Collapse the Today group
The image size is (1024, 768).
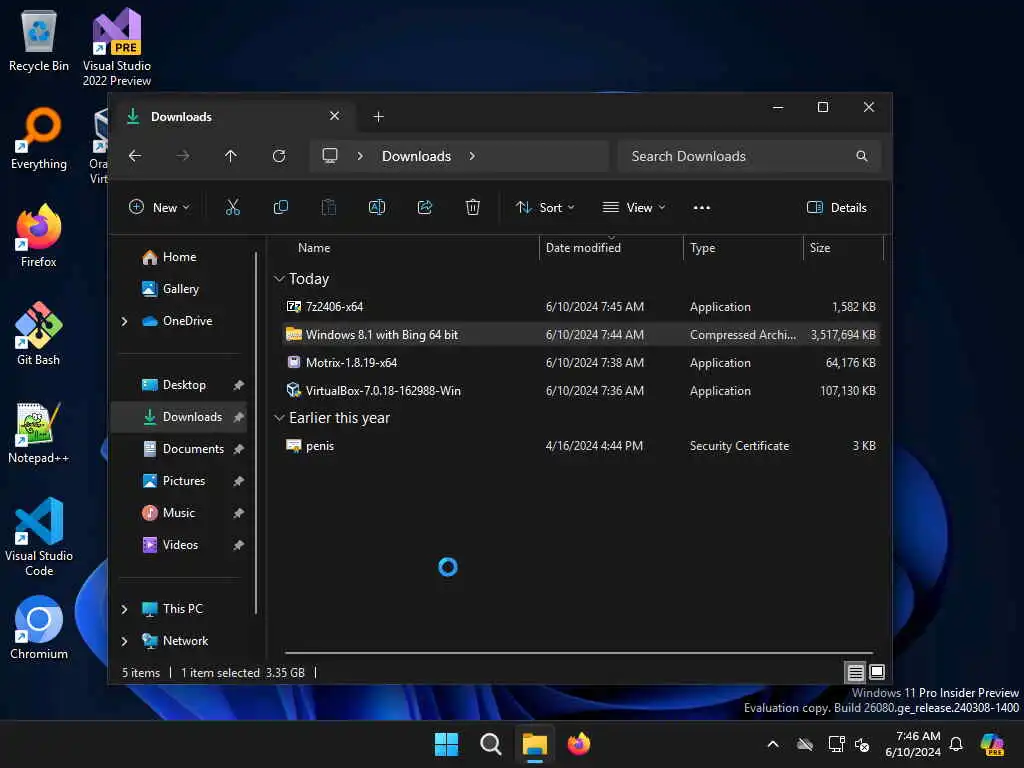[x=279, y=279]
